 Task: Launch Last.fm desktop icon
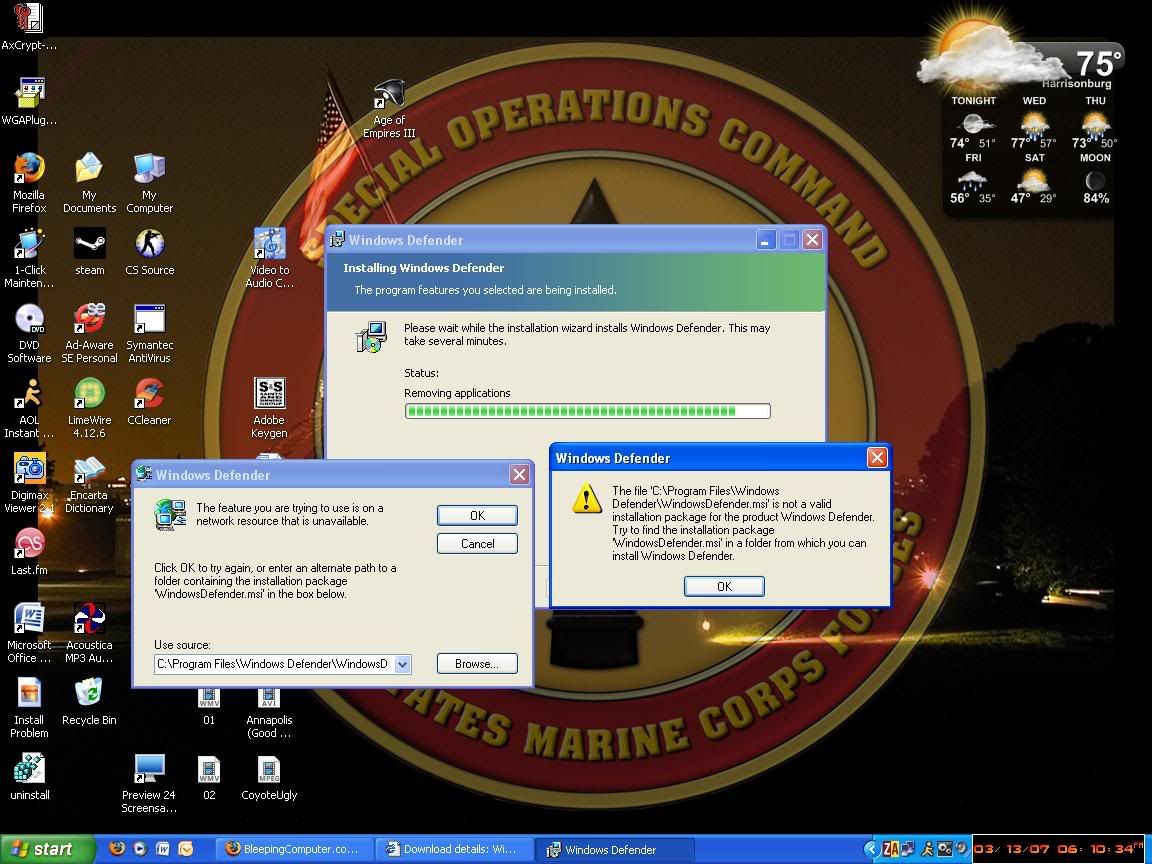[x=29, y=551]
